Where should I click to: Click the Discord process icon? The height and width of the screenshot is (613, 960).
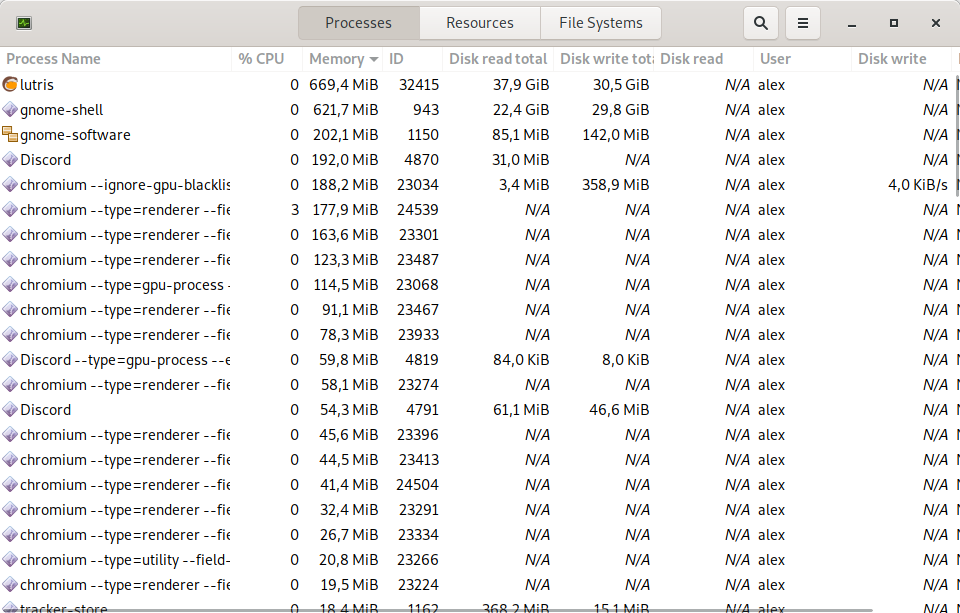[10, 159]
